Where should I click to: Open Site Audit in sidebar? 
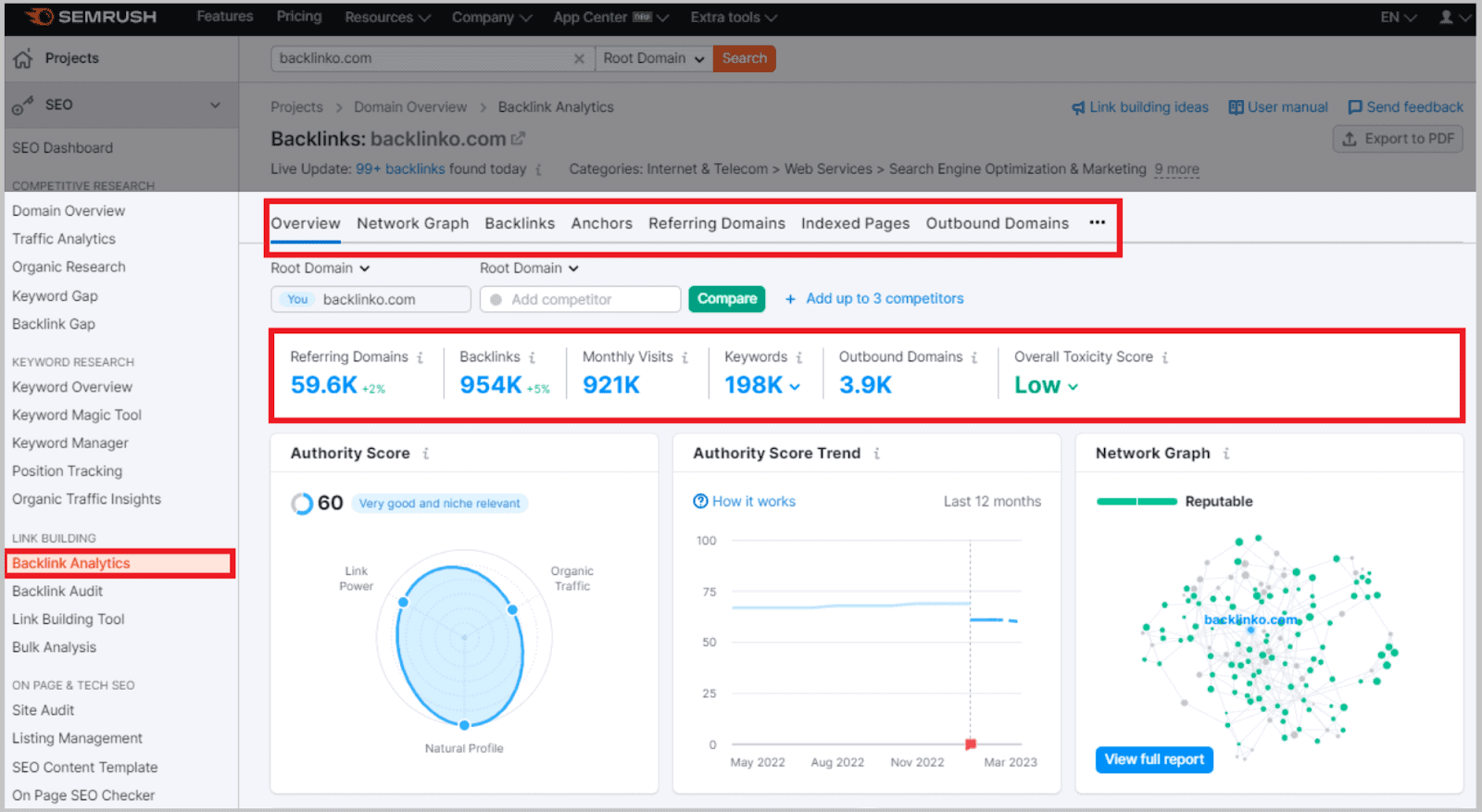click(44, 711)
